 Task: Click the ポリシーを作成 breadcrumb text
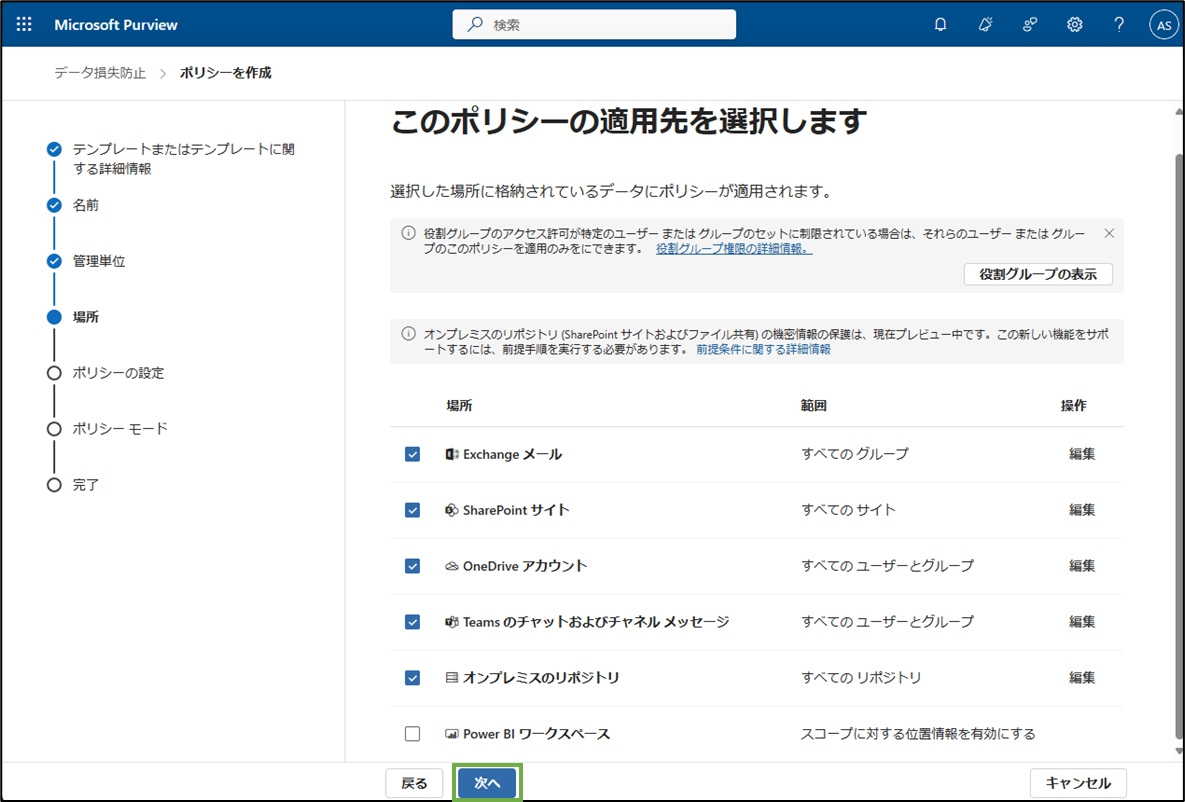pos(226,73)
